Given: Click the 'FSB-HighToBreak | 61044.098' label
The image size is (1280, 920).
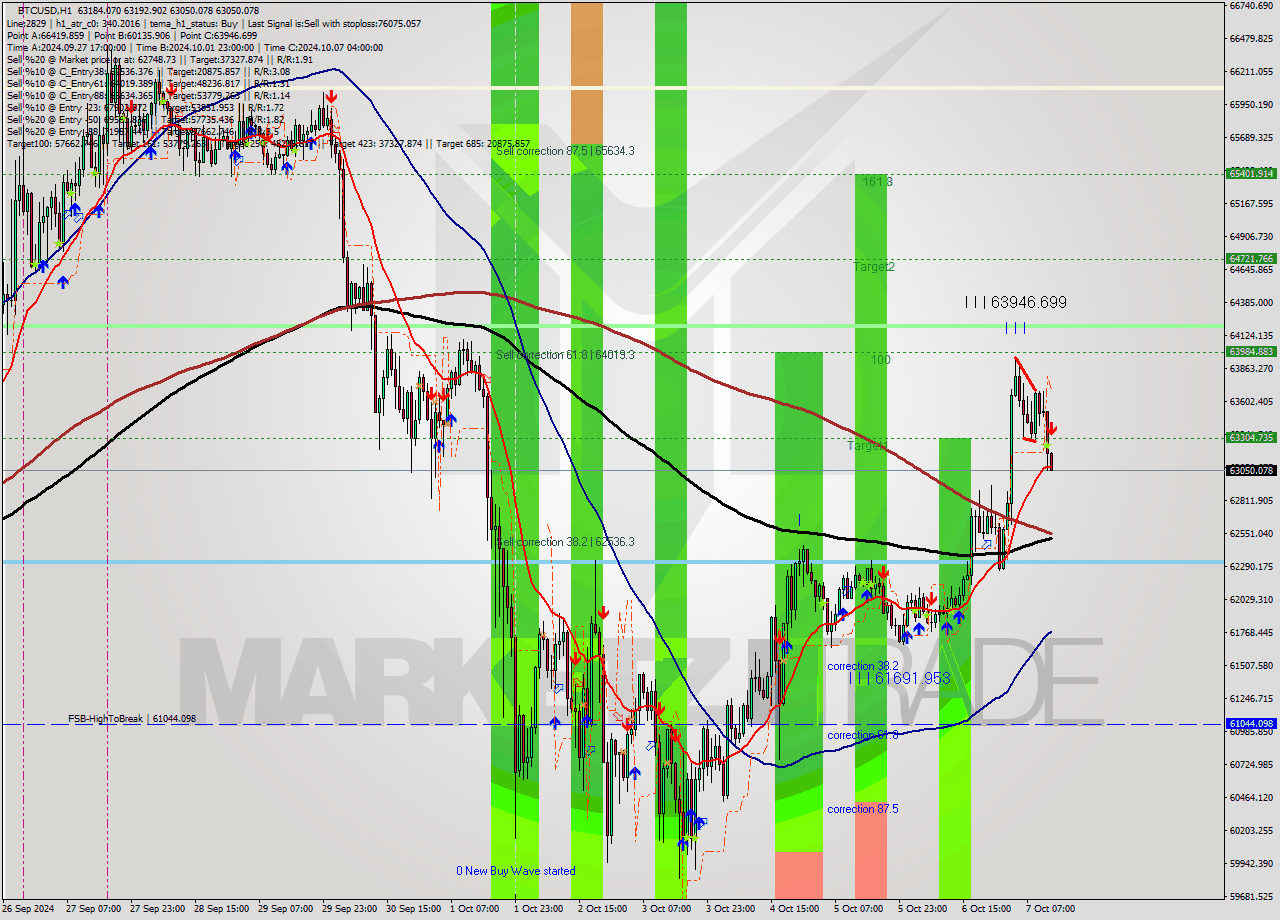Looking at the screenshot, I should click(x=132, y=719).
